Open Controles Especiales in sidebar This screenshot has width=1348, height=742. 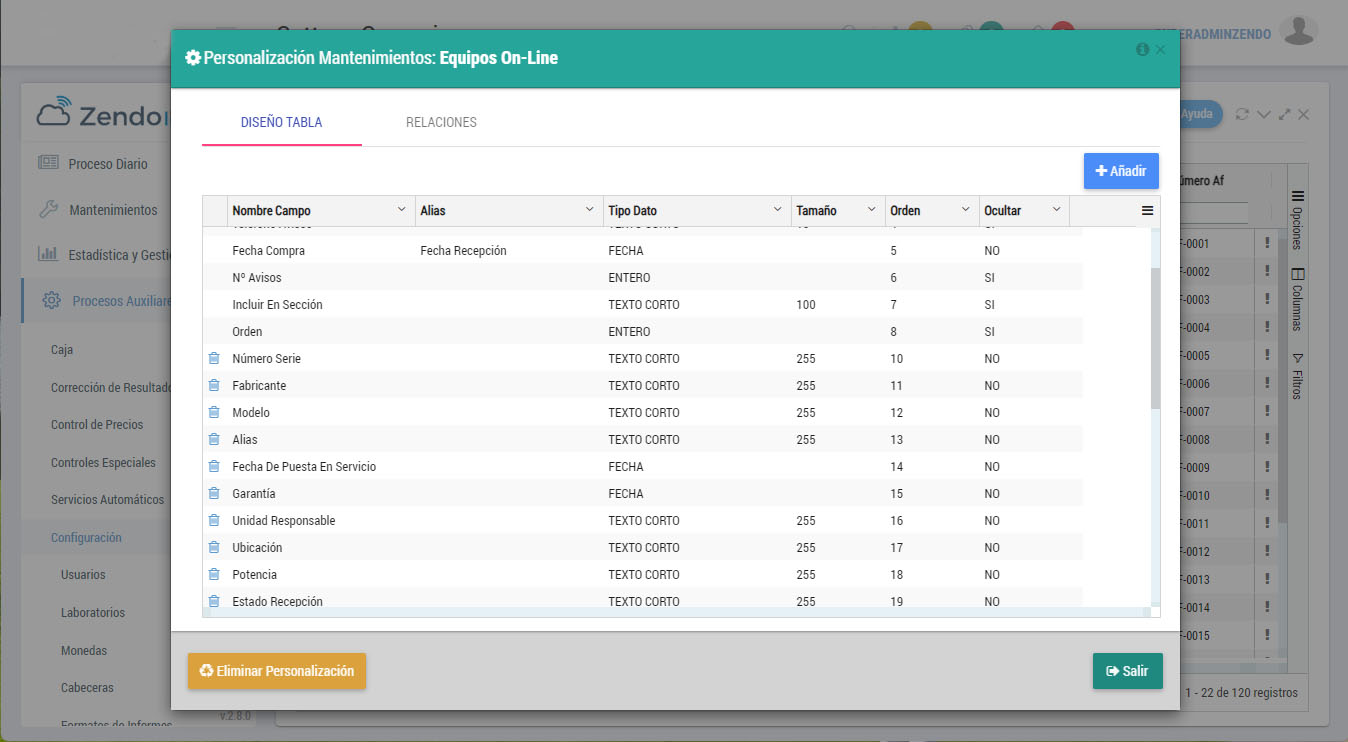pyautogui.click(x=103, y=462)
